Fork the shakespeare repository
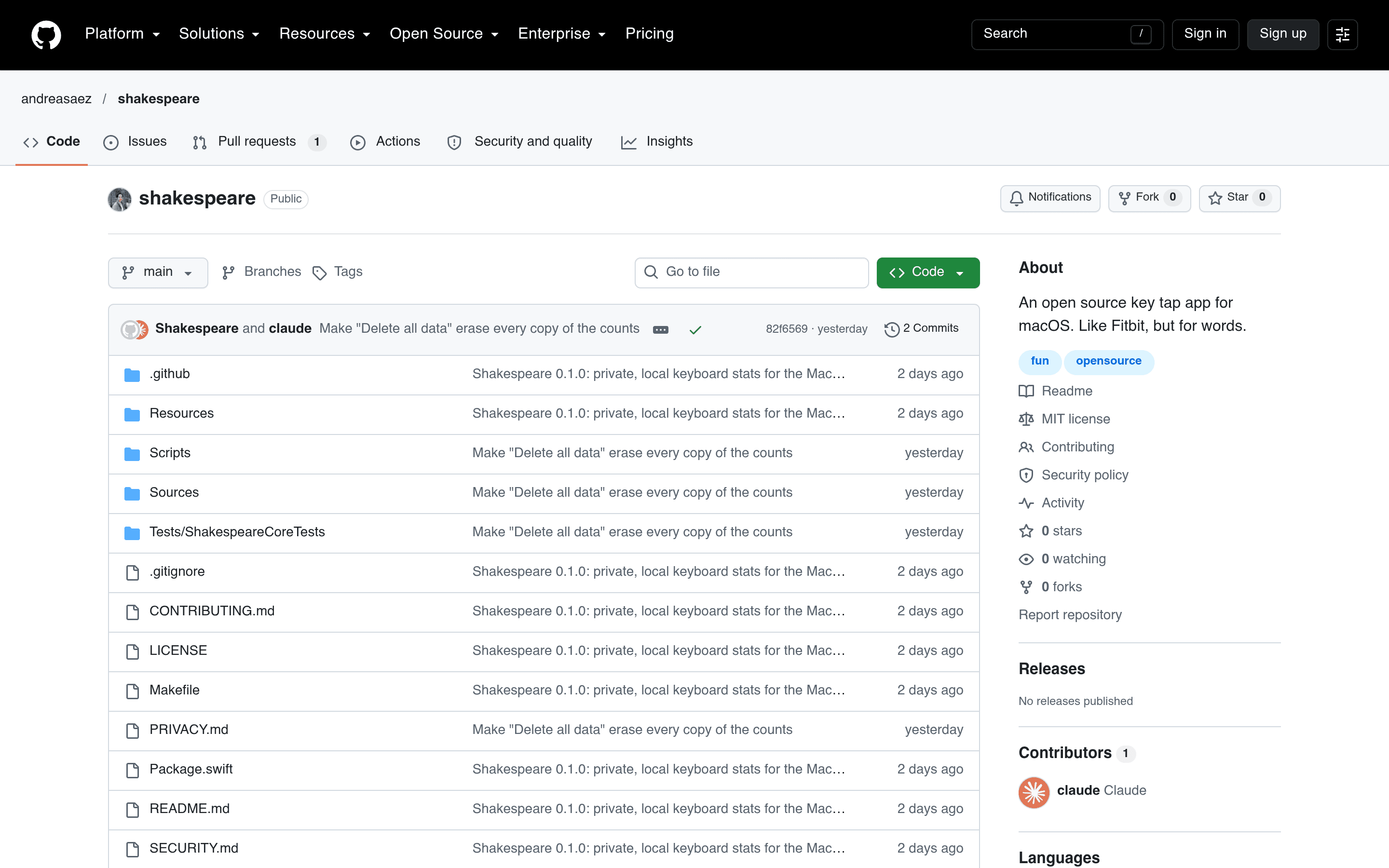This screenshot has height=868, width=1389. [x=1149, y=198]
